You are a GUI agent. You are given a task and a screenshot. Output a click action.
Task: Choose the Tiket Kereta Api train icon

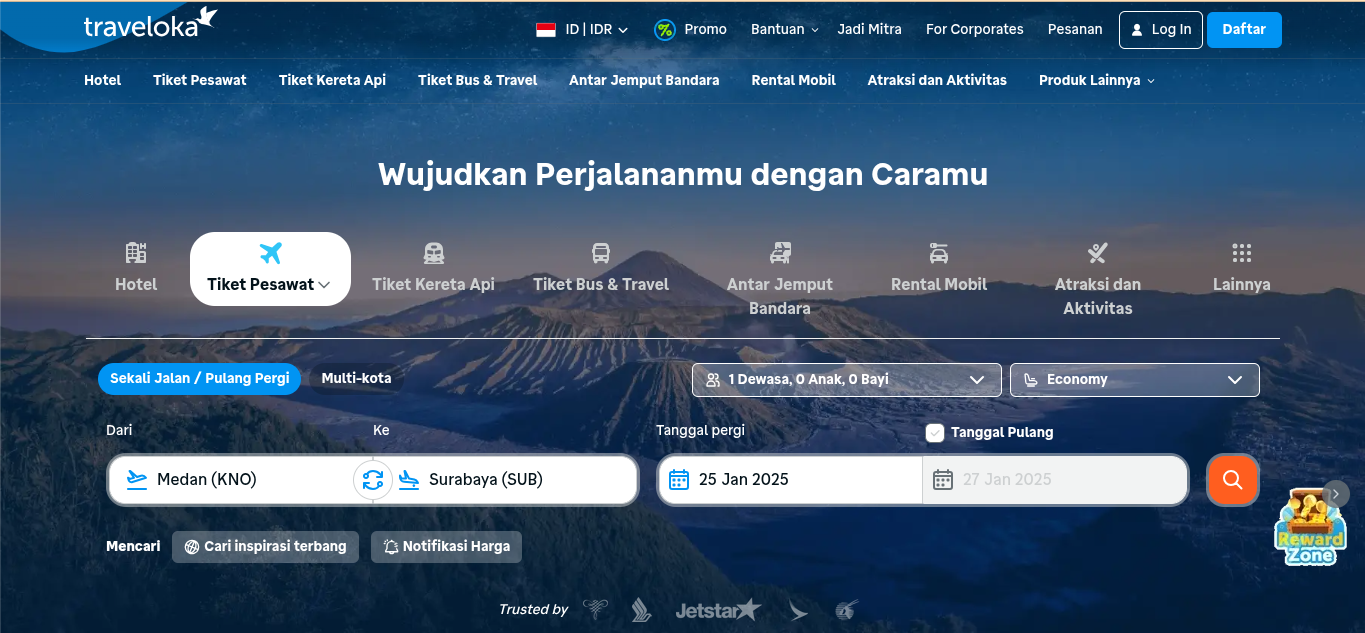(x=433, y=253)
